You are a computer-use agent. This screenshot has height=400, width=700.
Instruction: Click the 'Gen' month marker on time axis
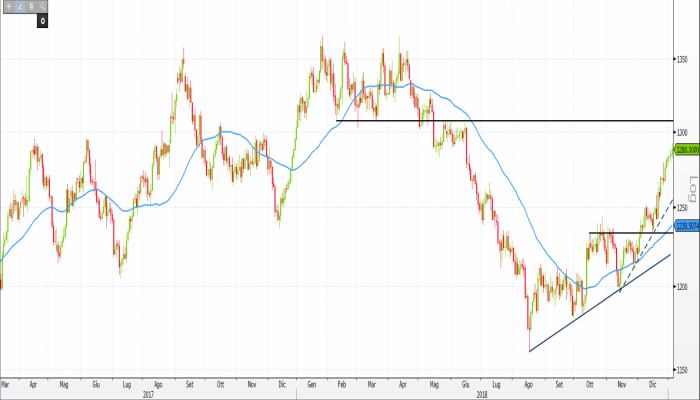click(313, 383)
